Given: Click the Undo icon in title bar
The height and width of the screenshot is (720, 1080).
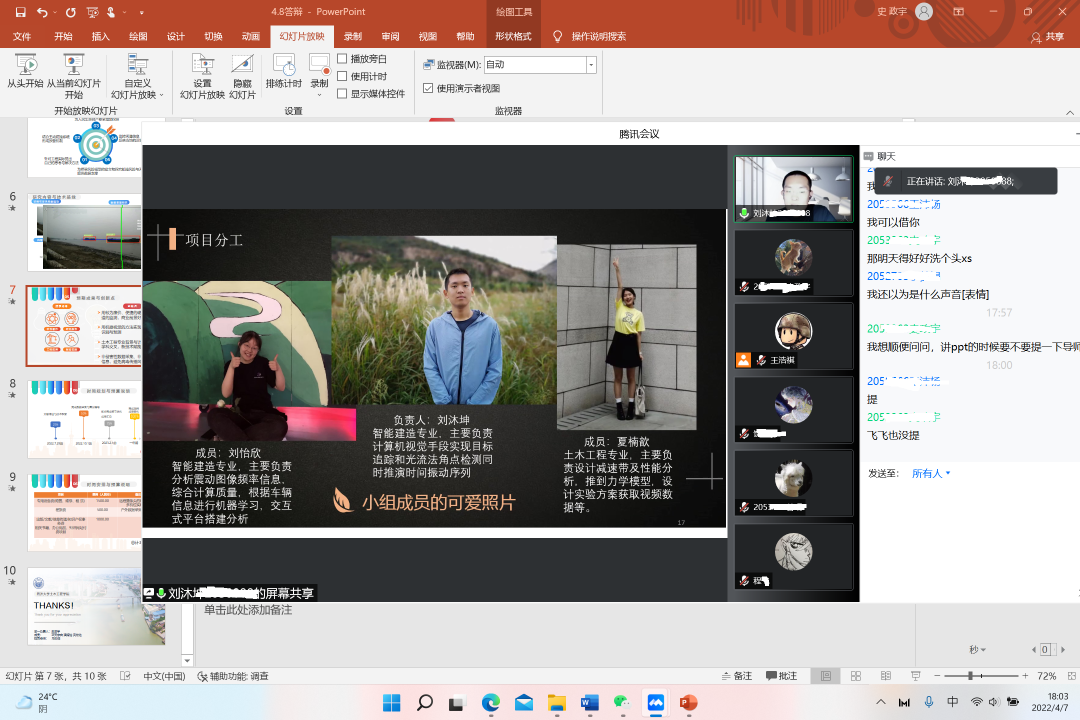Looking at the screenshot, I should click(42, 12).
